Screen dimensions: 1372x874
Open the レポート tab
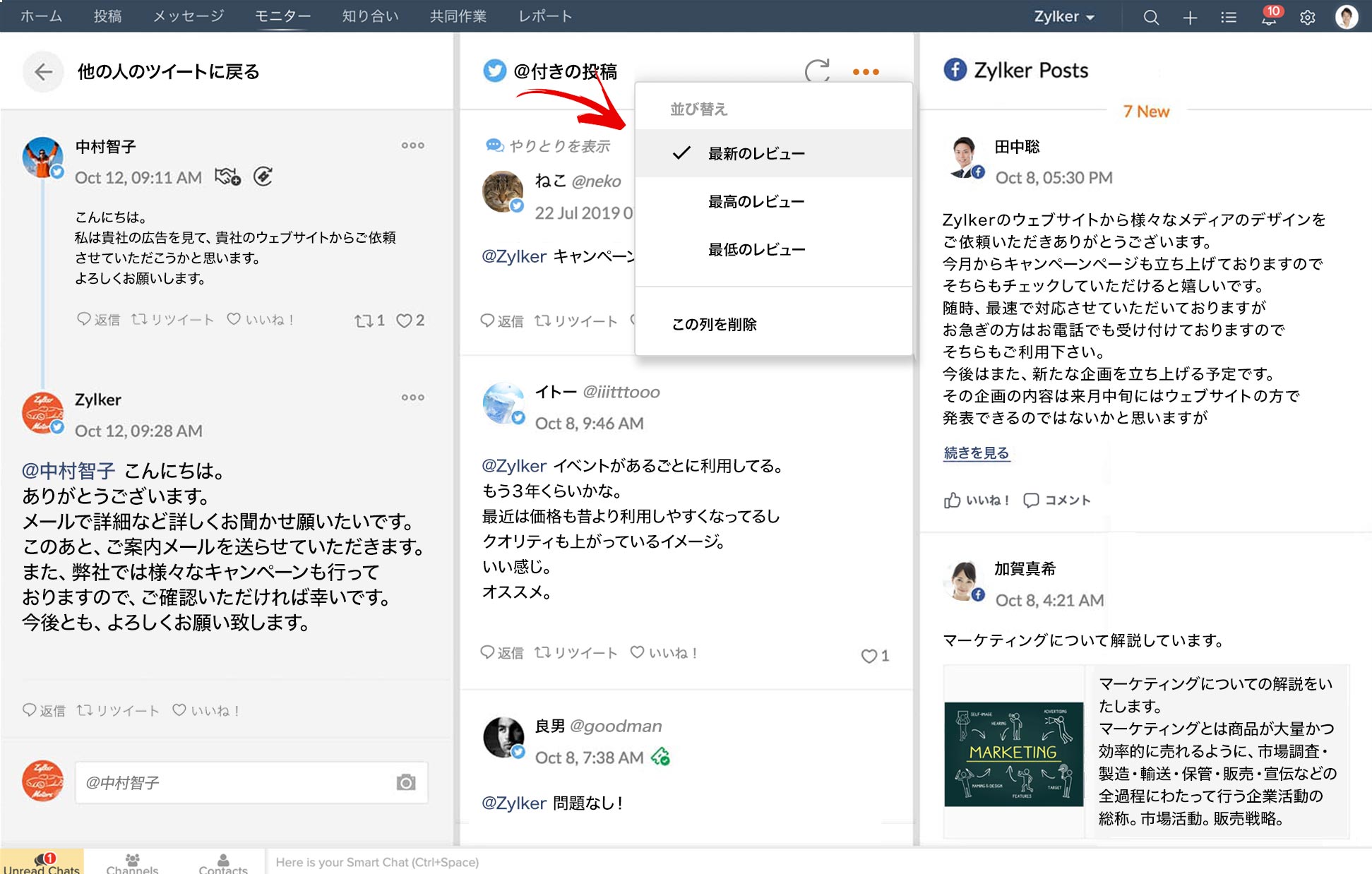click(x=545, y=16)
